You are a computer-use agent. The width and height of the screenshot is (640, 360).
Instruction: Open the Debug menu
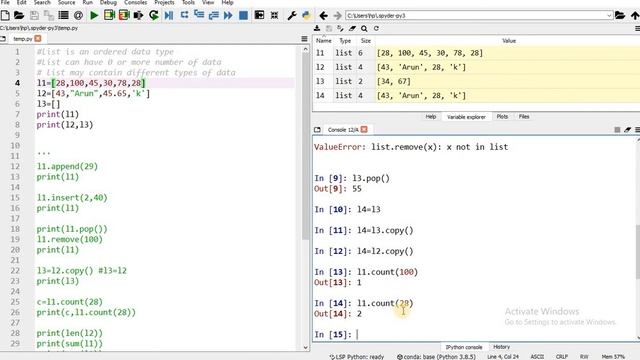tap(108, 2)
